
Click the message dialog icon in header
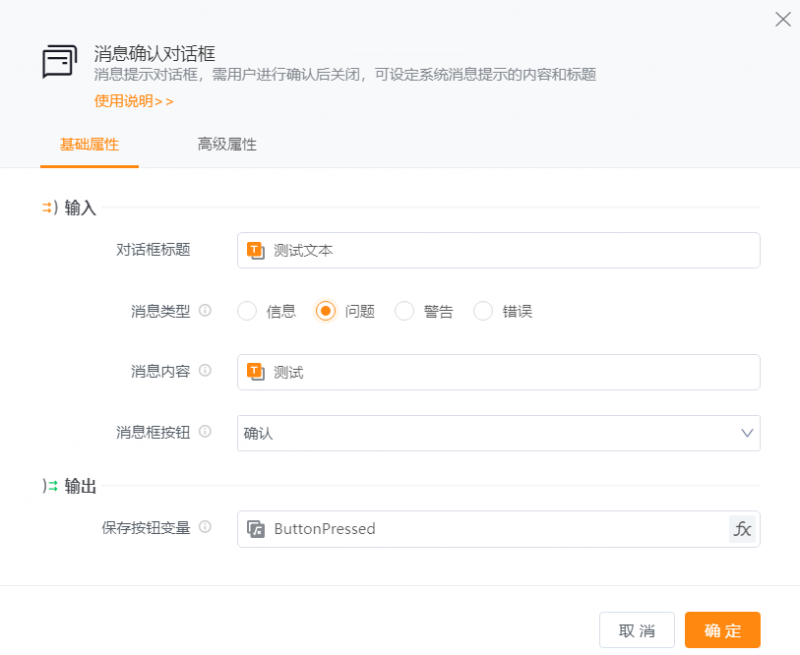pyautogui.click(x=59, y=62)
